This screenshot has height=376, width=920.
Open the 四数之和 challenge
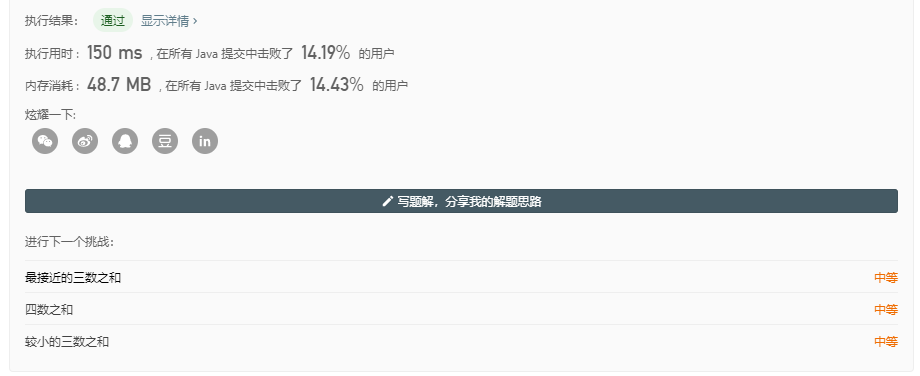tap(49, 309)
